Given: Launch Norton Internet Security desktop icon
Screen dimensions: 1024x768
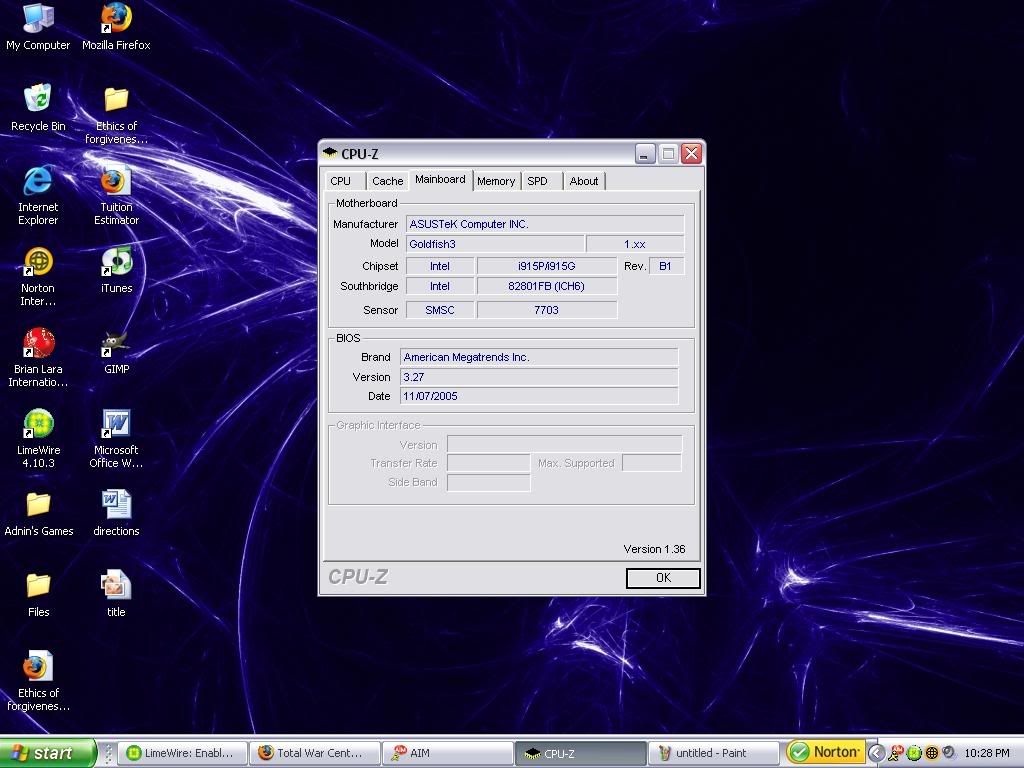Looking at the screenshot, I should [38, 263].
